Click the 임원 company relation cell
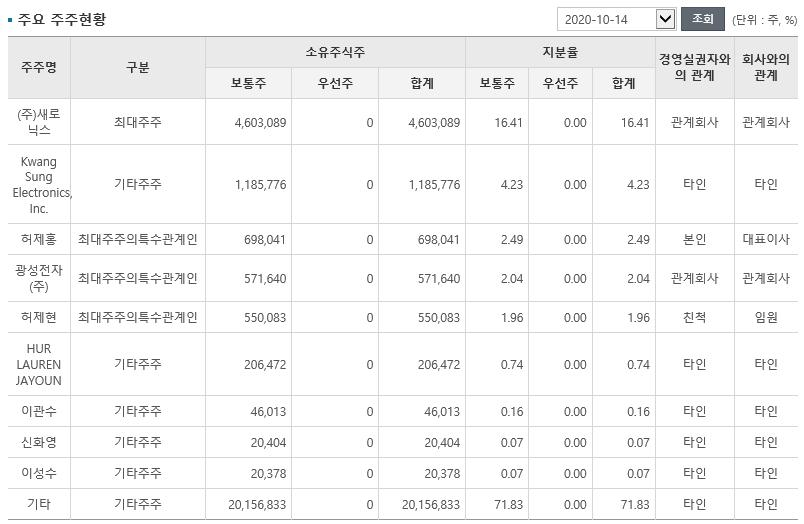The image size is (804, 524). 766,317
